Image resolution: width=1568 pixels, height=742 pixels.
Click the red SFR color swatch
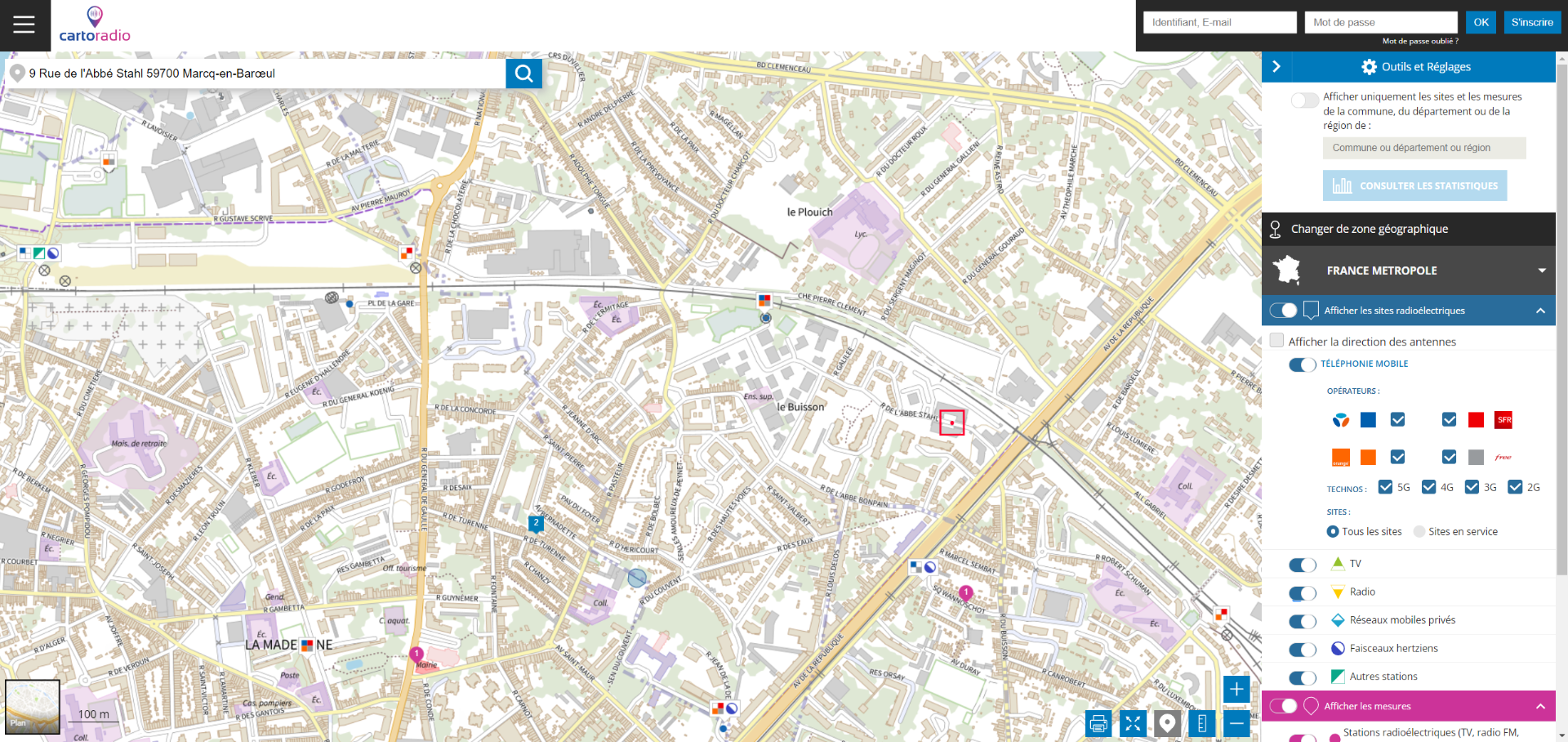(1476, 420)
